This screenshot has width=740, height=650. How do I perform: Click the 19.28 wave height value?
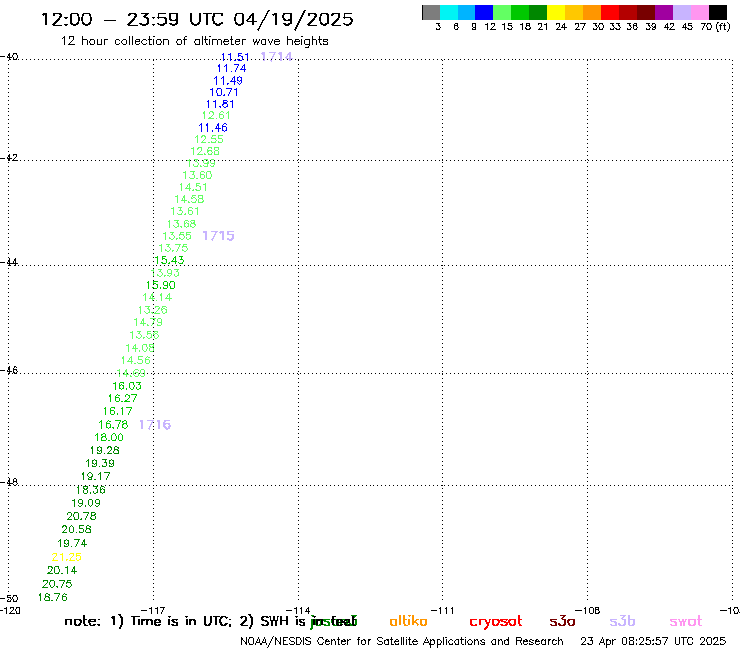click(x=105, y=451)
